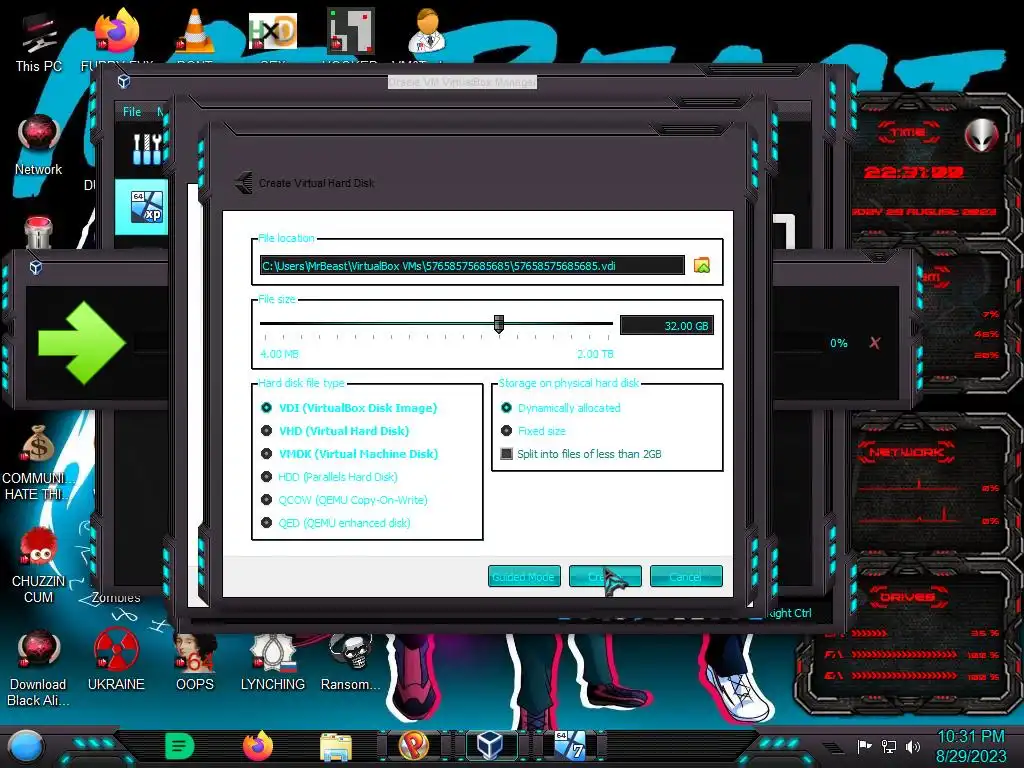Click the cube icon in progress window title
The image size is (1024, 768).
pos(36,267)
